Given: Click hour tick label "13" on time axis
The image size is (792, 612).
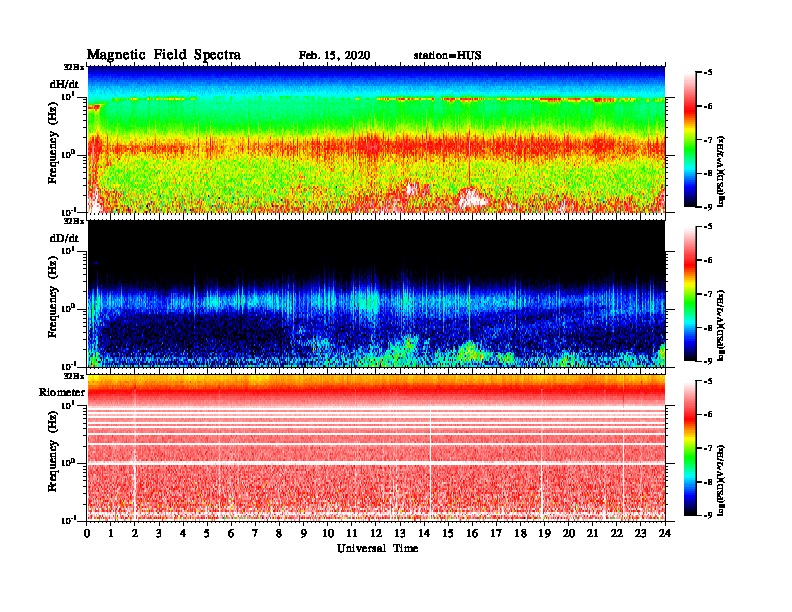Looking at the screenshot, I should [400, 533].
